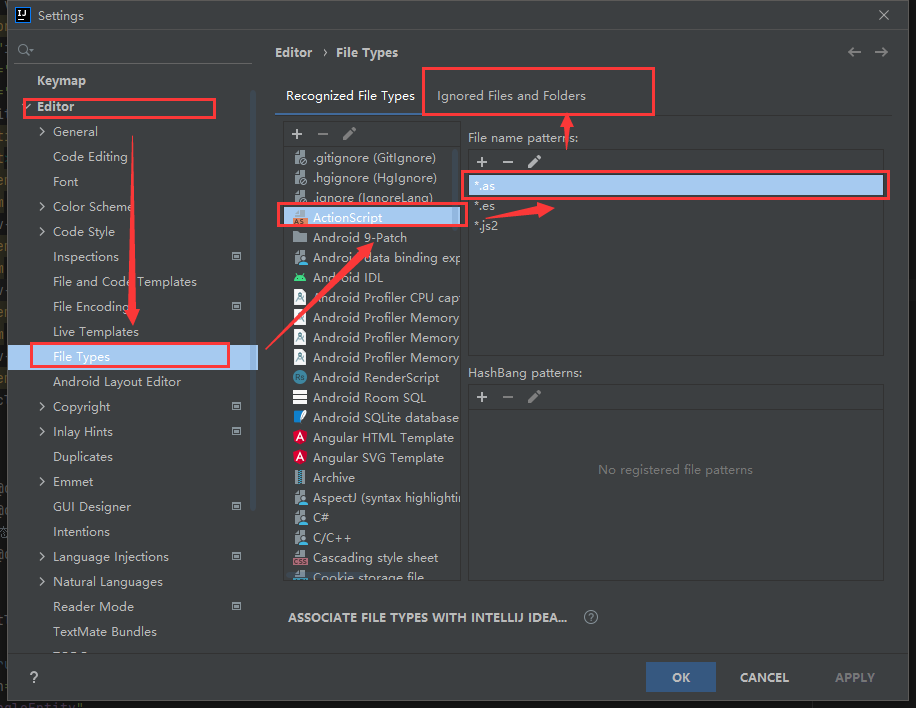Switch to Ignored Files and Folders tab
916x708 pixels.
click(511, 96)
